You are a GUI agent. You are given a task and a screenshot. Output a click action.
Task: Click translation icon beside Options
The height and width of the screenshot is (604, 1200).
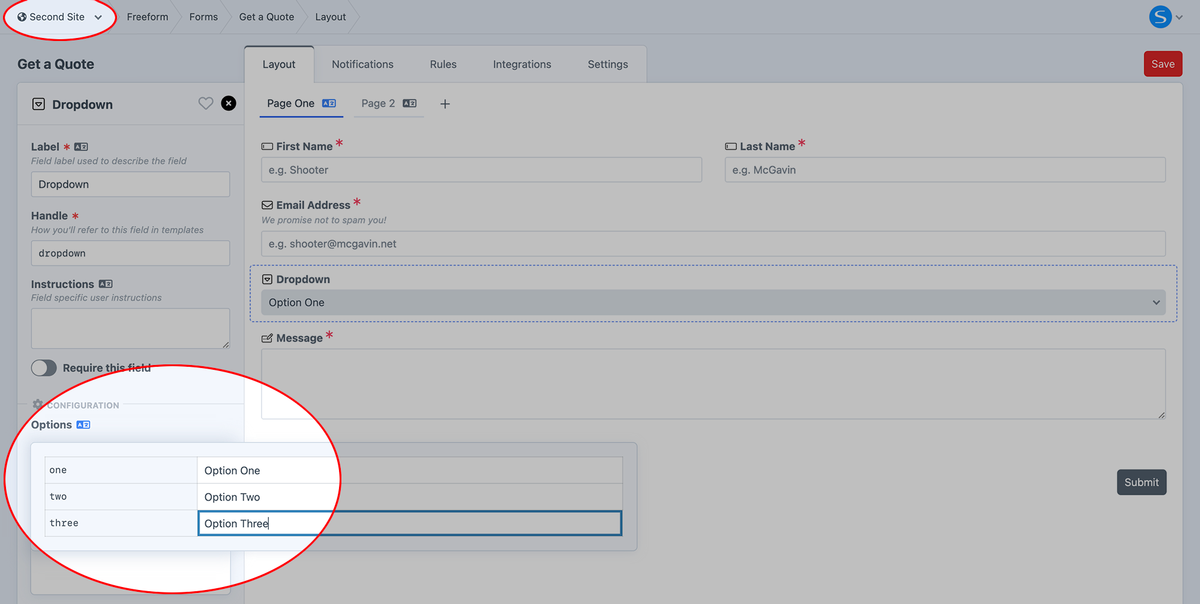point(83,425)
